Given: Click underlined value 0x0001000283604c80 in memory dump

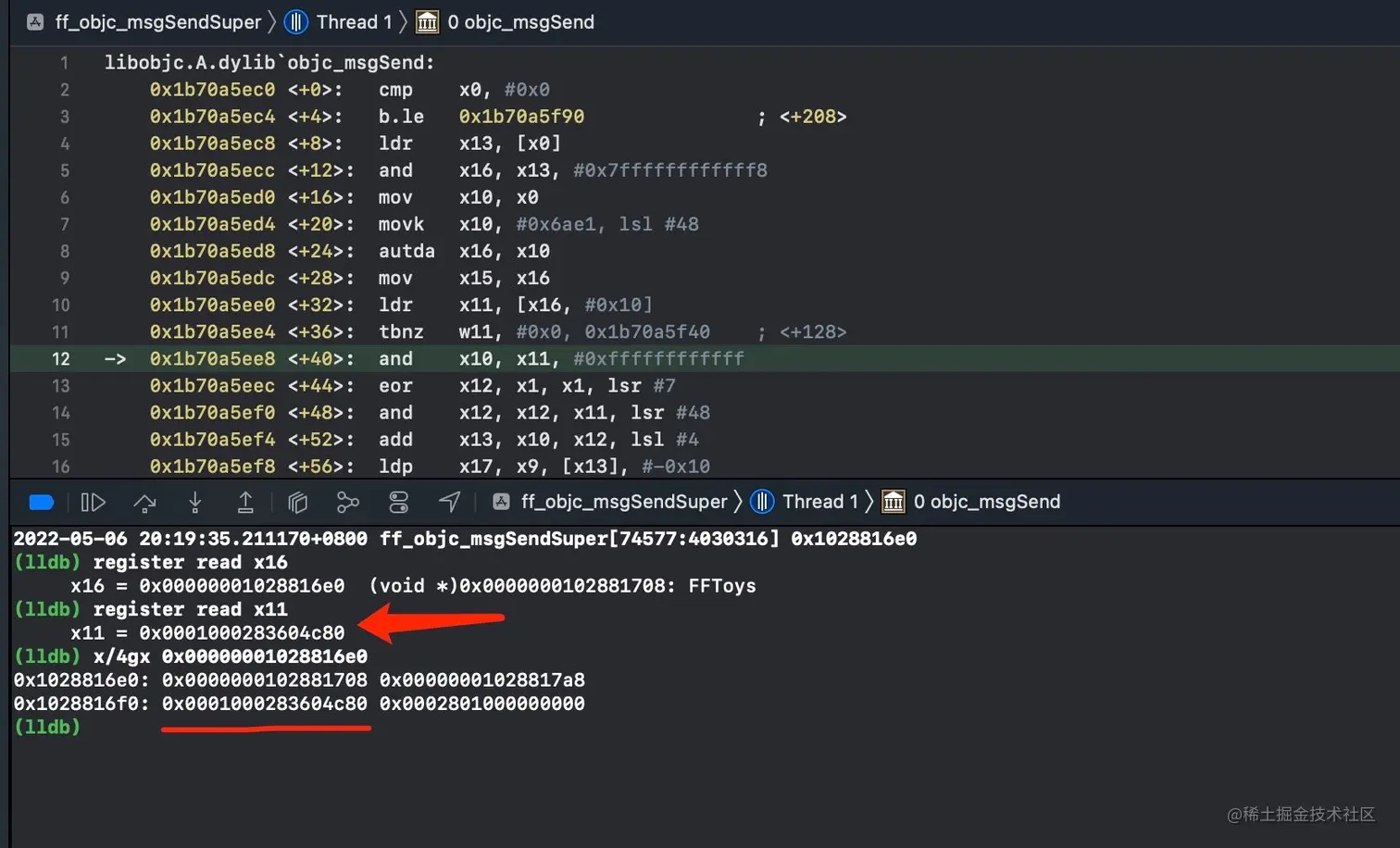Looking at the screenshot, I should [265, 705].
